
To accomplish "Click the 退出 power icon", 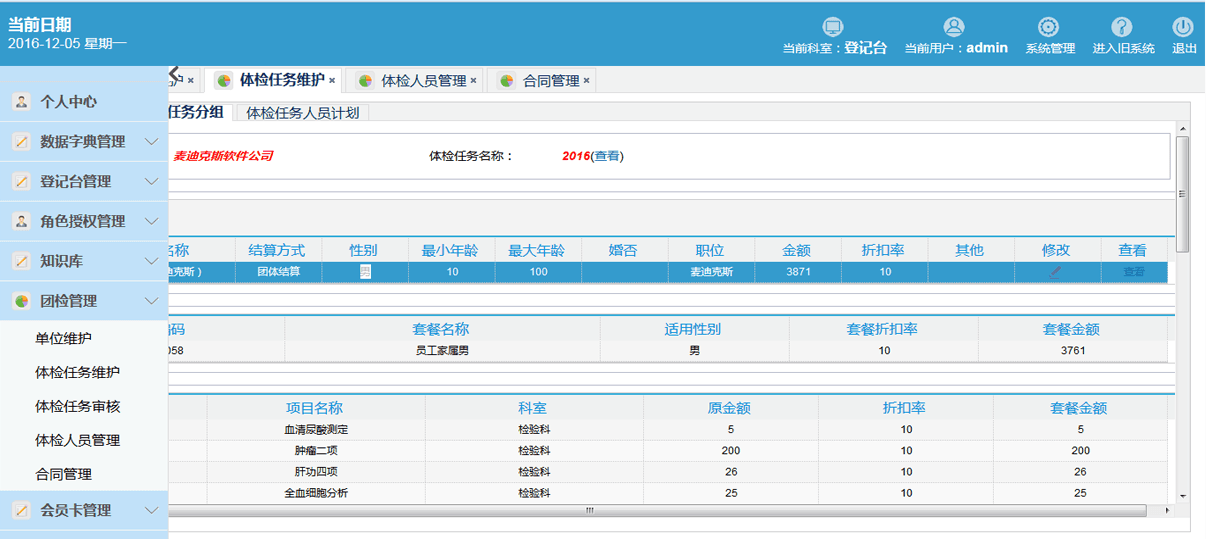I will (1183, 27).
